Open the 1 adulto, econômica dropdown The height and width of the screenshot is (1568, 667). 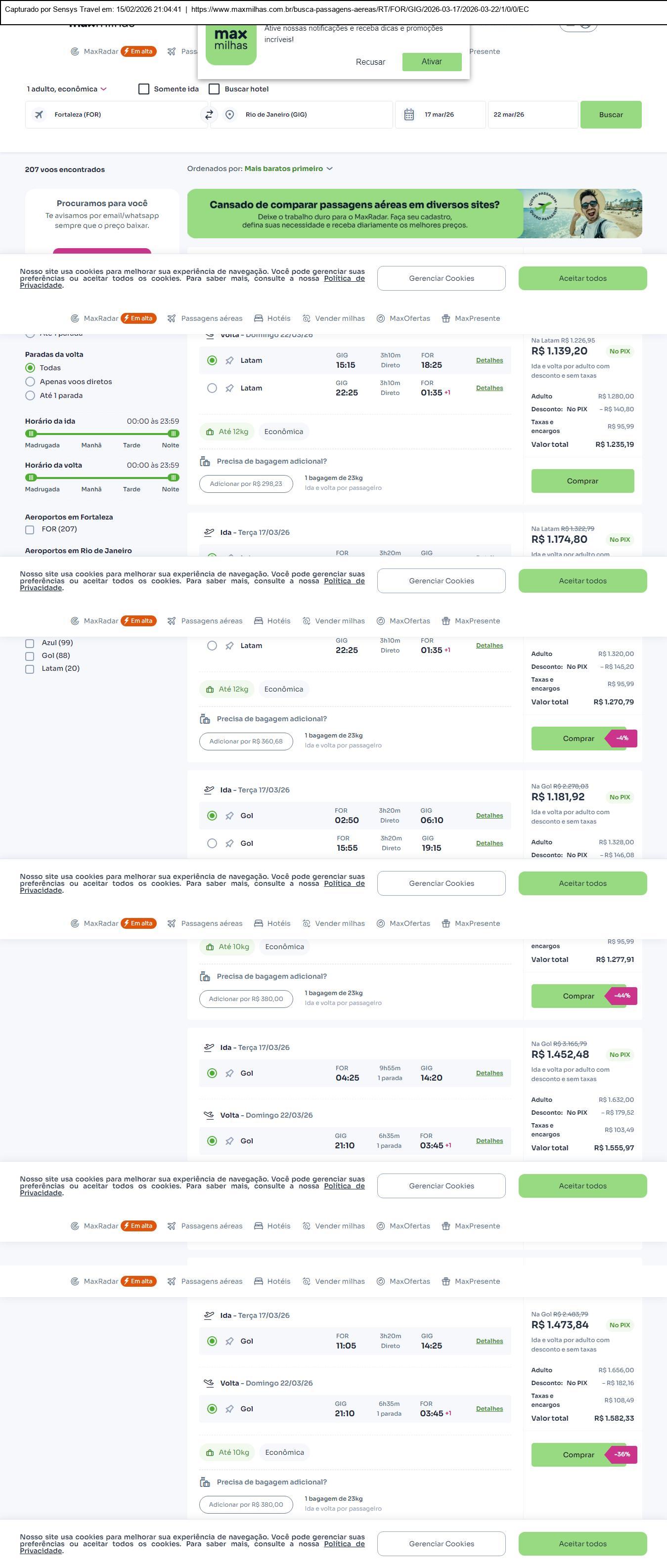[x=66, y=89]
